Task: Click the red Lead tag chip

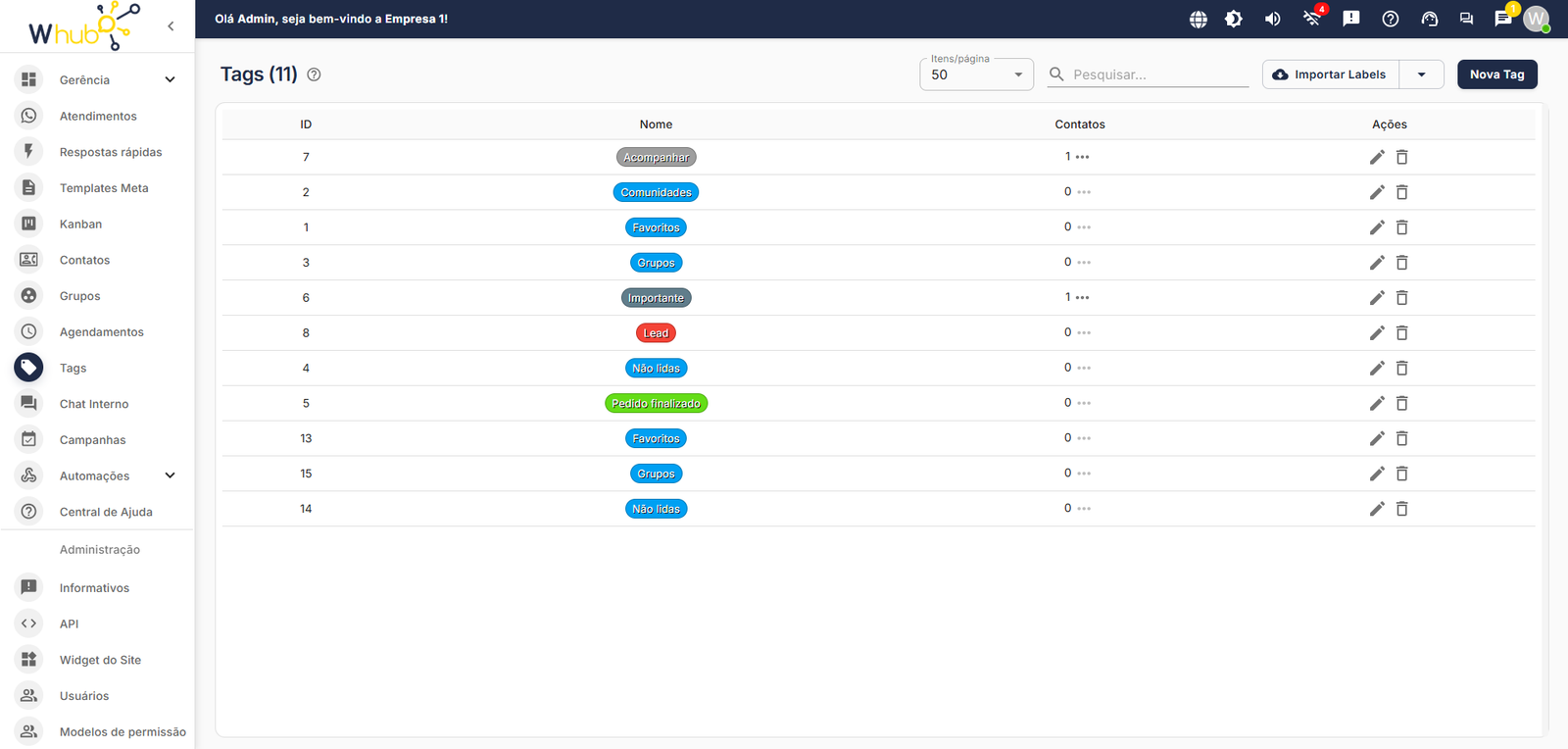Action: (x=656, y=333)
